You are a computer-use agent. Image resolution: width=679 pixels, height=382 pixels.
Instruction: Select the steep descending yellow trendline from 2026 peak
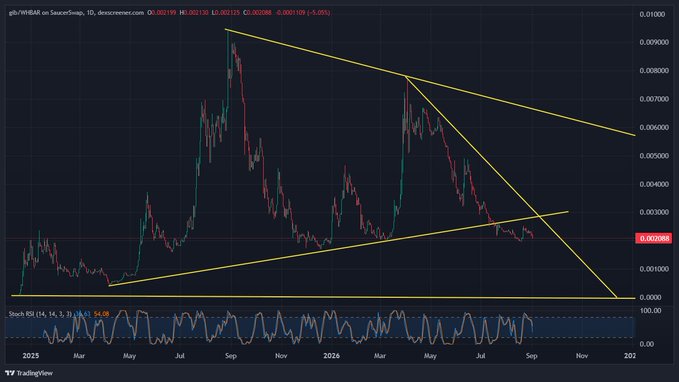click(511, 187)
